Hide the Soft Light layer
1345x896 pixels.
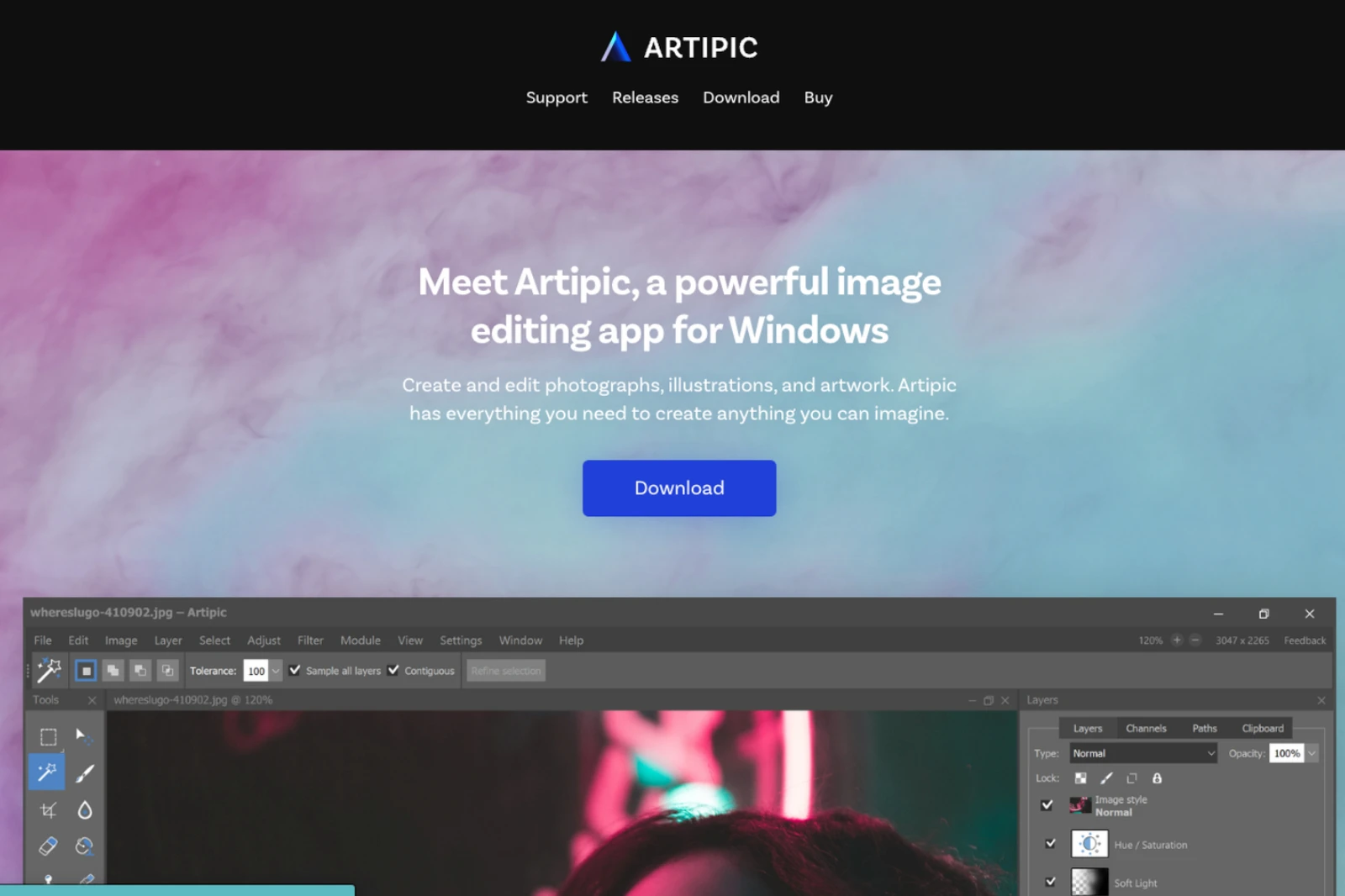coord(1050,881)
